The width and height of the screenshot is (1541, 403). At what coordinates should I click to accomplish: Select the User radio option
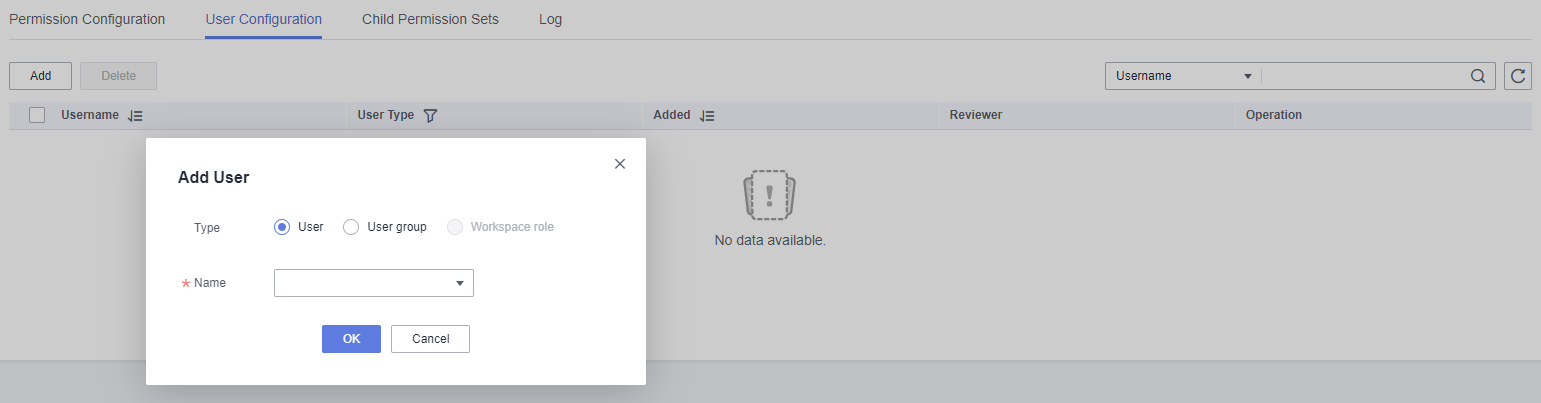pos(282,227)
